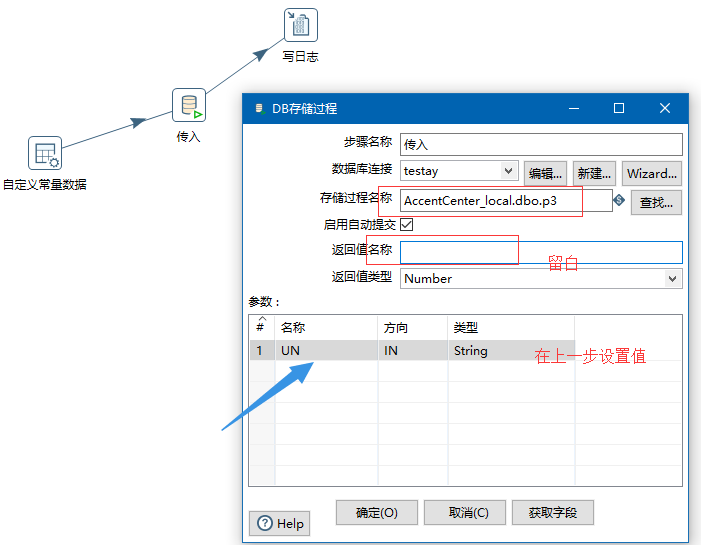The image size is (701, 545).
Task: Click the variable diamond icon beside procedure name
Action: coord(619,200)
